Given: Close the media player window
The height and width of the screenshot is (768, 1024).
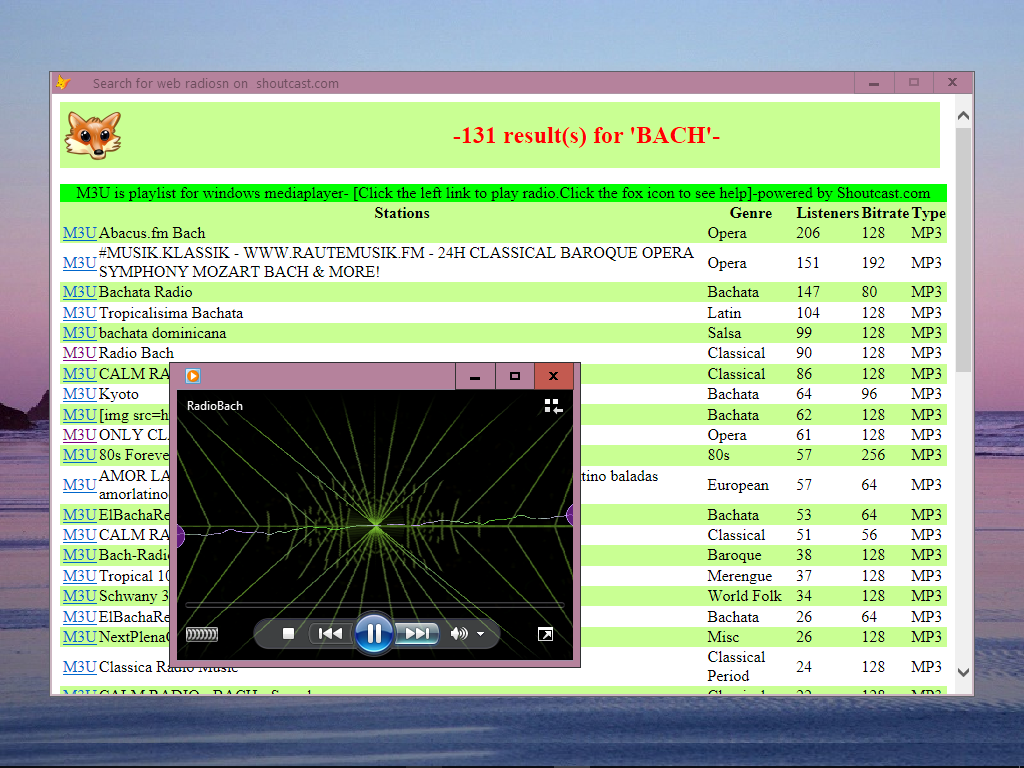Looking at the screenshot, I should coord(554,376).
